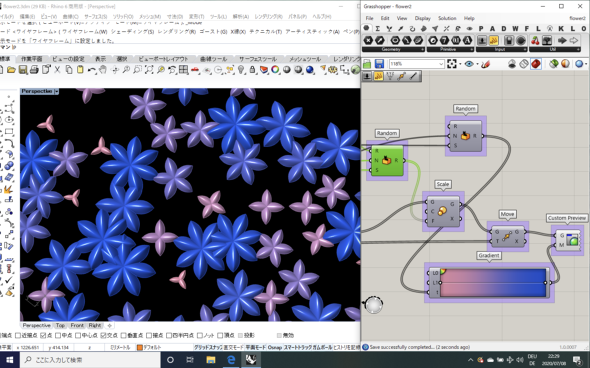This screenshot has height=368, width=590.
Task: Expand the Perspective viewport title menu
Action: [x=56, y=91]
